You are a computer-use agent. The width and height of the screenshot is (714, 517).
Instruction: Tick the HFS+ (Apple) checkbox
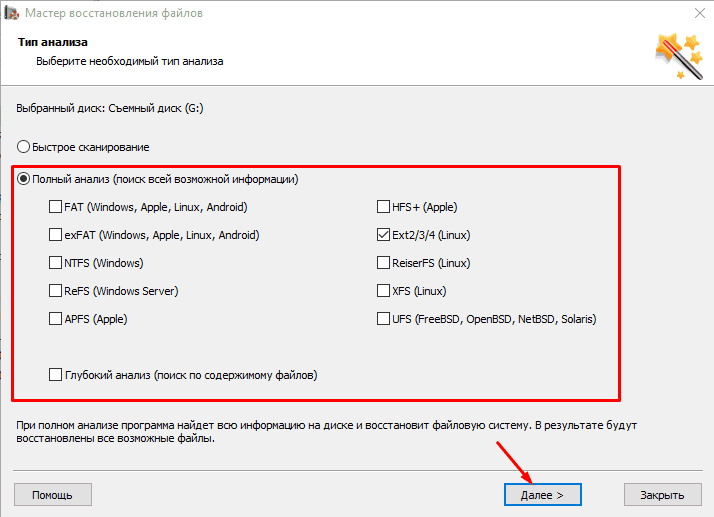384,207
